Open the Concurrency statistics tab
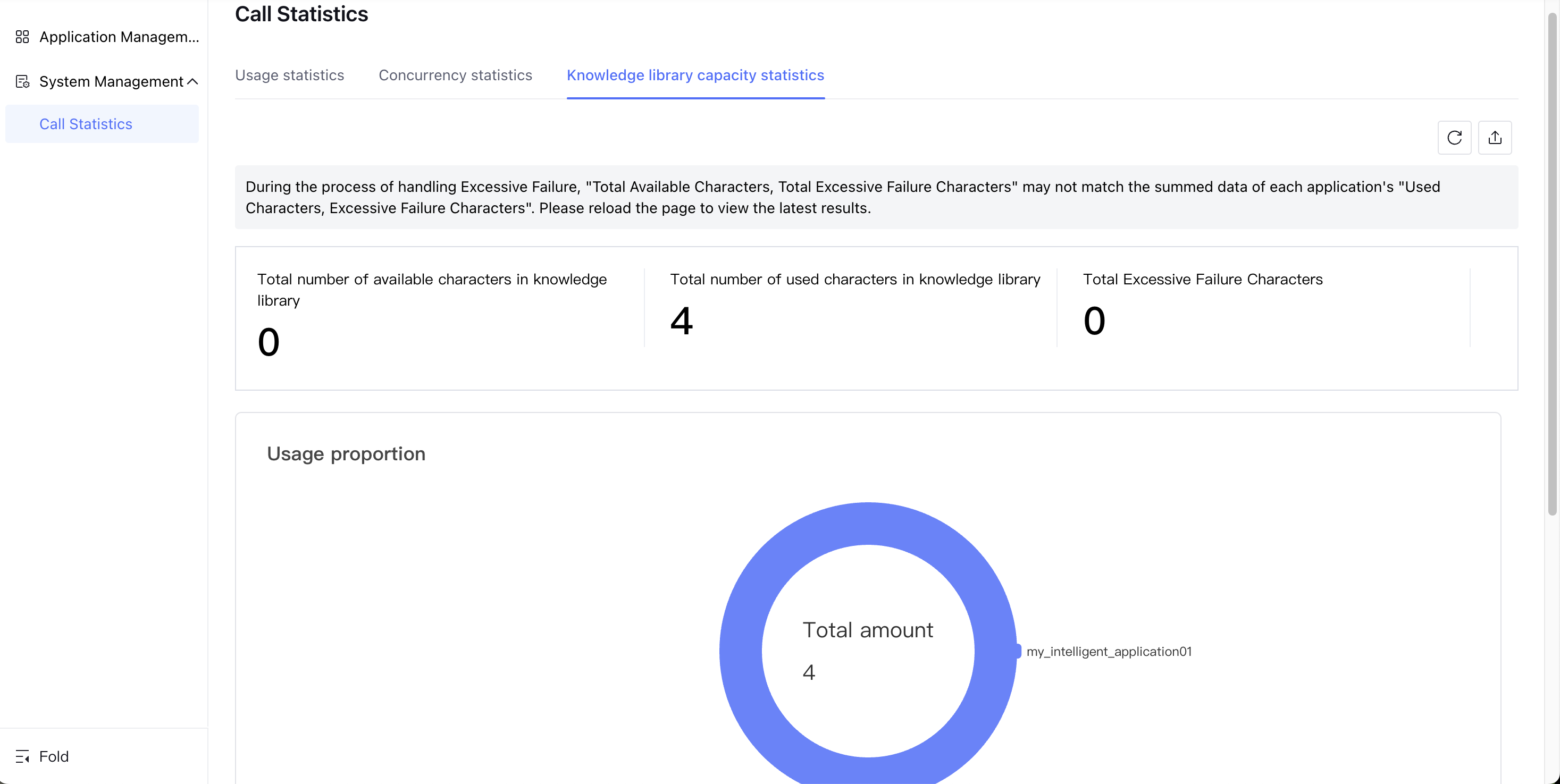The height and width of the screenshot is (784, 1560). (455, 75)
